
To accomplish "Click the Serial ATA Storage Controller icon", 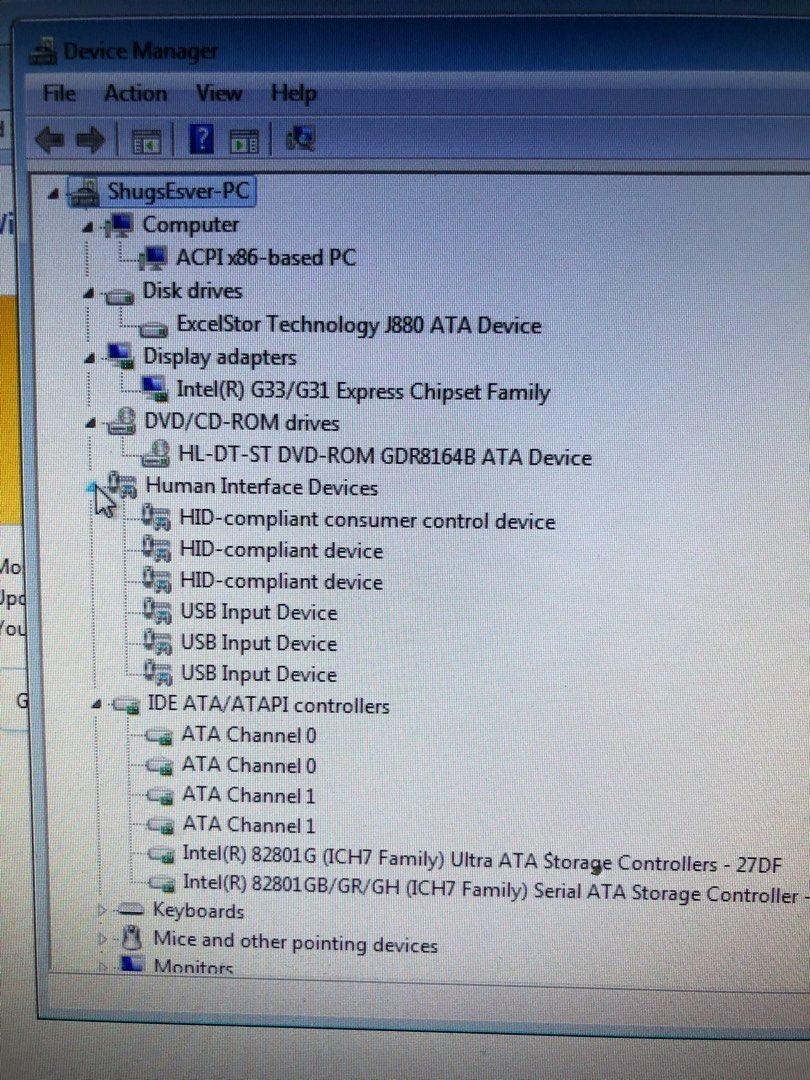I will pos(163,884).
